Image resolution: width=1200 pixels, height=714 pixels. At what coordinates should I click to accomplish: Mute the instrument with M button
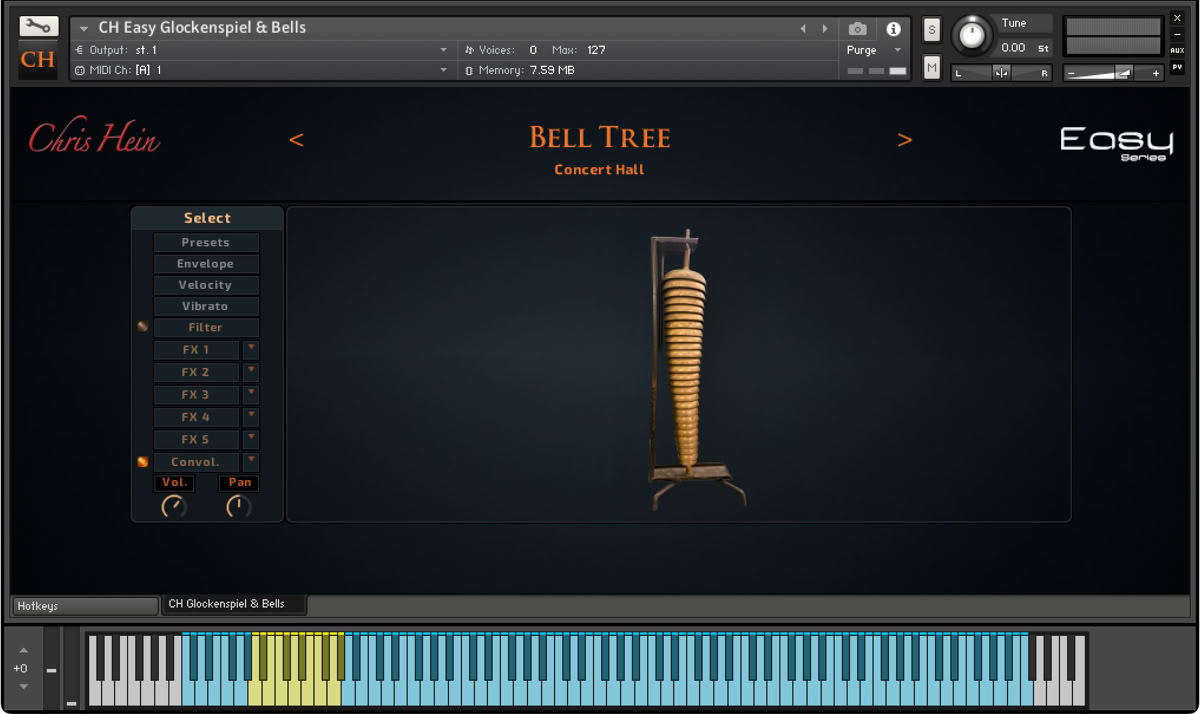point(932,67)
